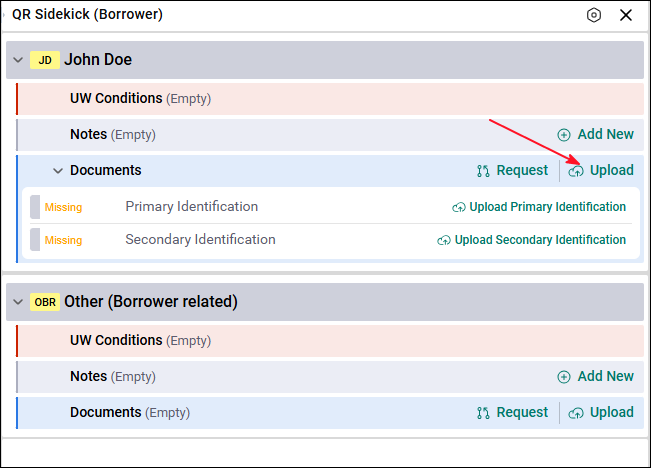Request documents for John Doe
Viewport: 651px width, 468px height.
pos(512,171)
